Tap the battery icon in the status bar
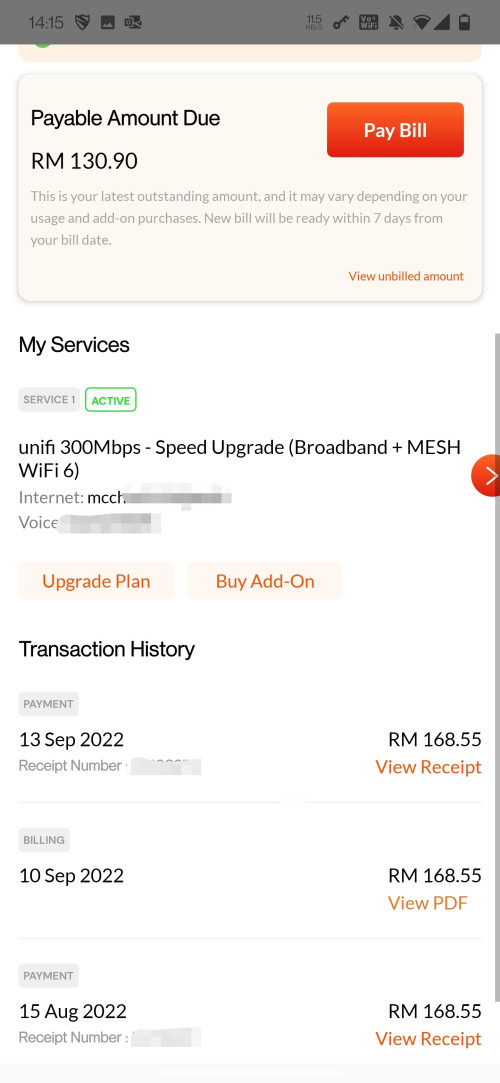Viewport: 500px width, 1083px height. [465, 23]
